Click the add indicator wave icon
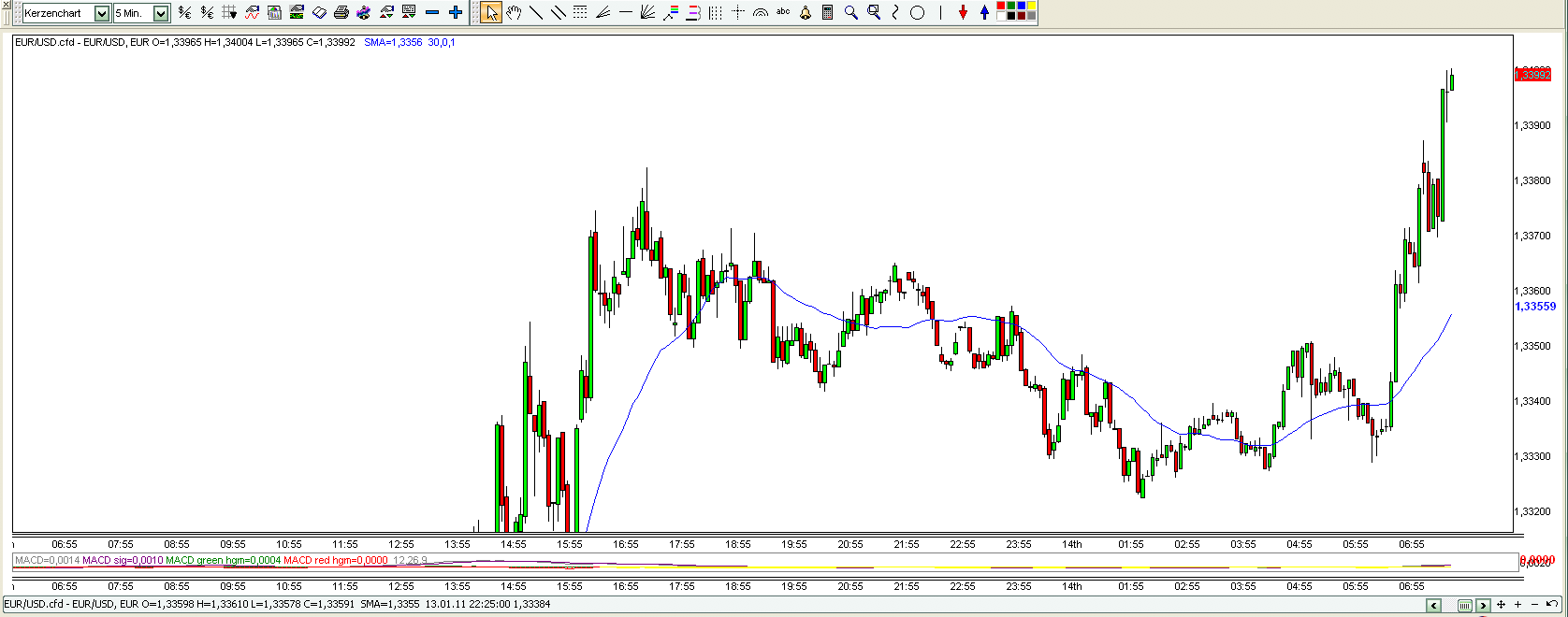Image resolution: width=1568 pixels, height=617 pixels. pos(252,12)
